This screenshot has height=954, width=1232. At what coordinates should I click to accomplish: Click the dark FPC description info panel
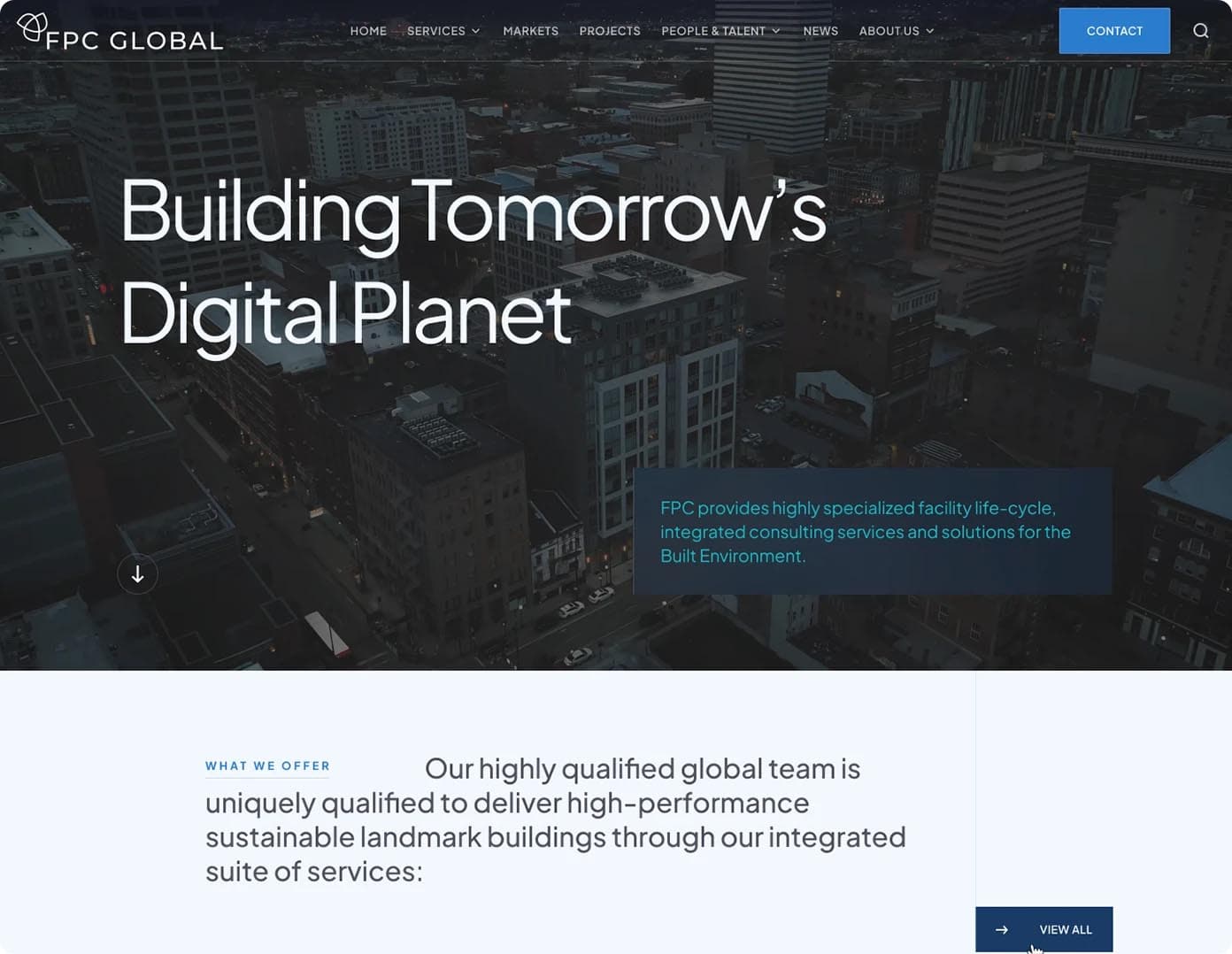click(873, 531)
